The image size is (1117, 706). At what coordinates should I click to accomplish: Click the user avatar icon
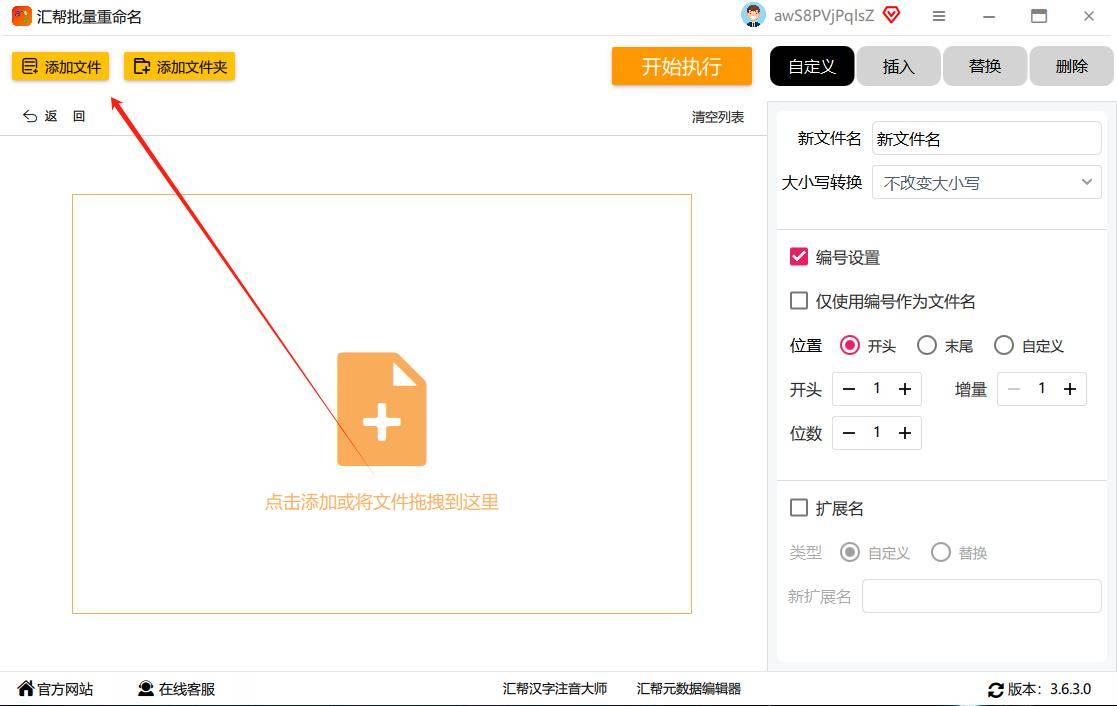click(752, 15)
